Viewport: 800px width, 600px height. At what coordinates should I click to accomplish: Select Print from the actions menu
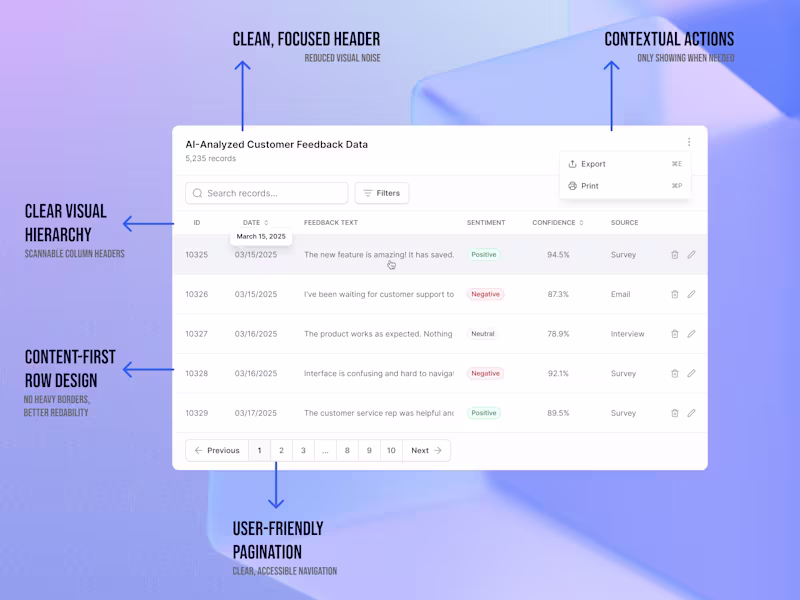click(x=591, y=186)
